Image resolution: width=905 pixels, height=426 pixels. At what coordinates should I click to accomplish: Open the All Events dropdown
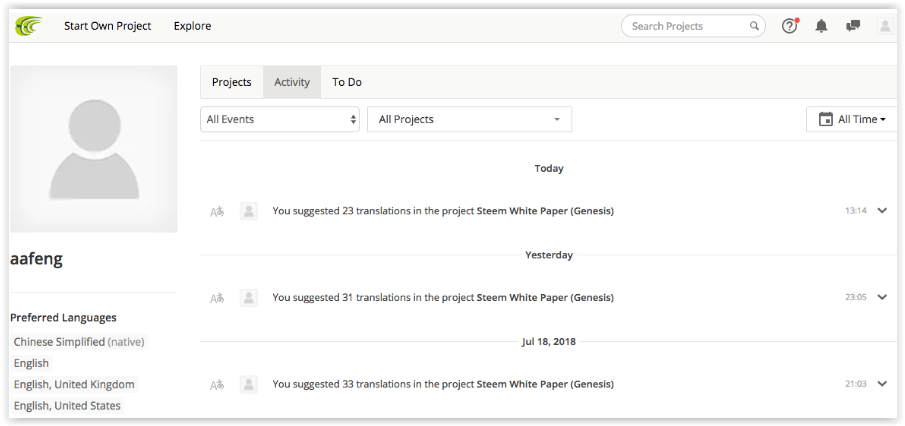point(280,119)
